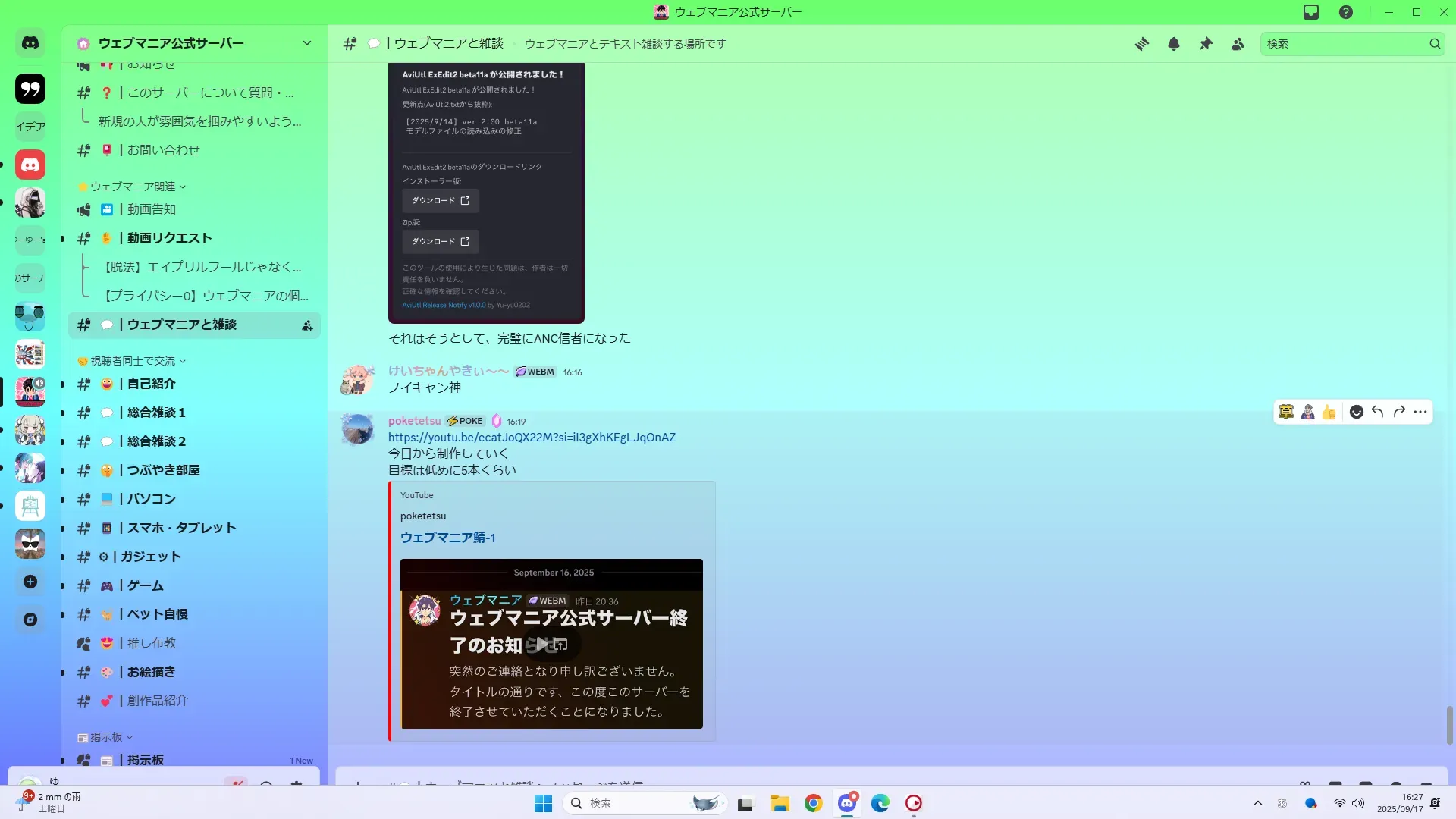Click the notification bell icon
The width and height of the screenshot is (1456, 819).
(1173, 44)
